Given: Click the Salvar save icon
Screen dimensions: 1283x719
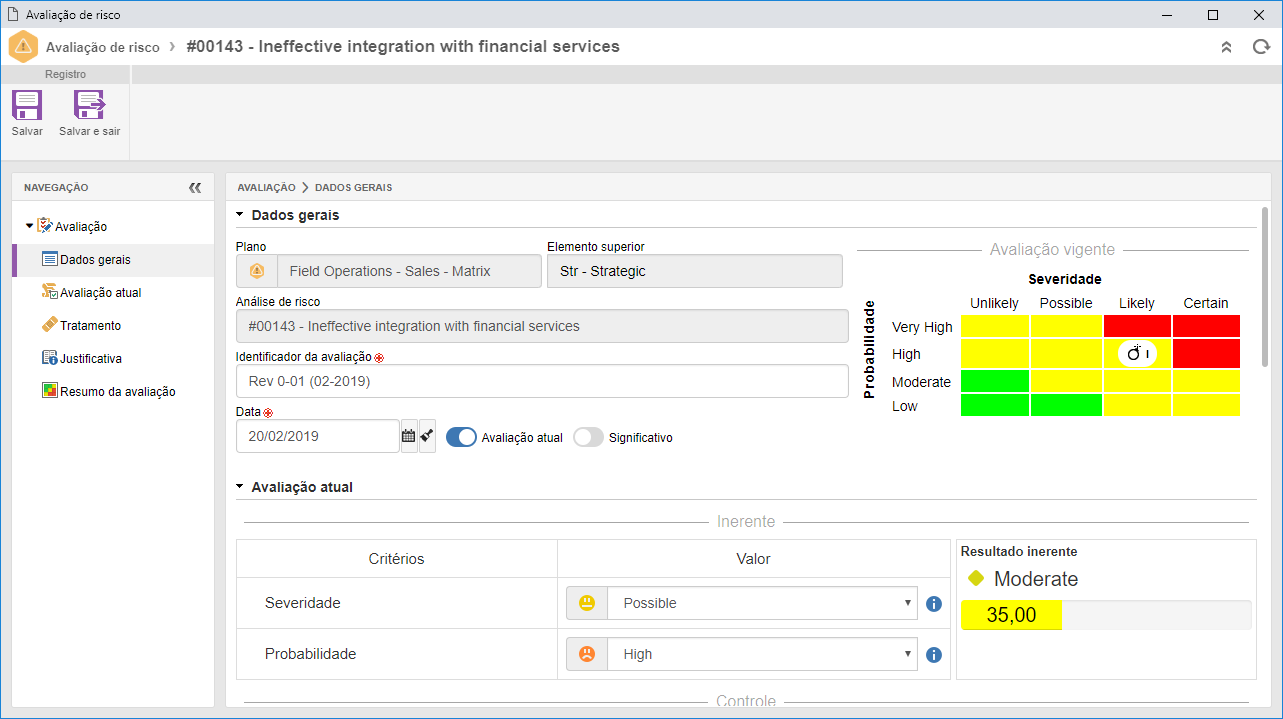Looking at the screenshot, I should tap(27, 106).
